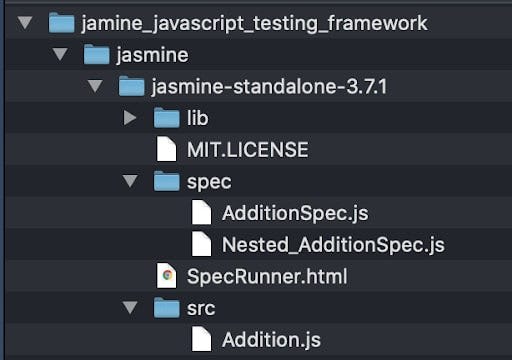This screenshot has height=360, width=512.
Task: Click the jasmine-standalone-3.7.1 folder icon
Action: (x=132, y=86)
